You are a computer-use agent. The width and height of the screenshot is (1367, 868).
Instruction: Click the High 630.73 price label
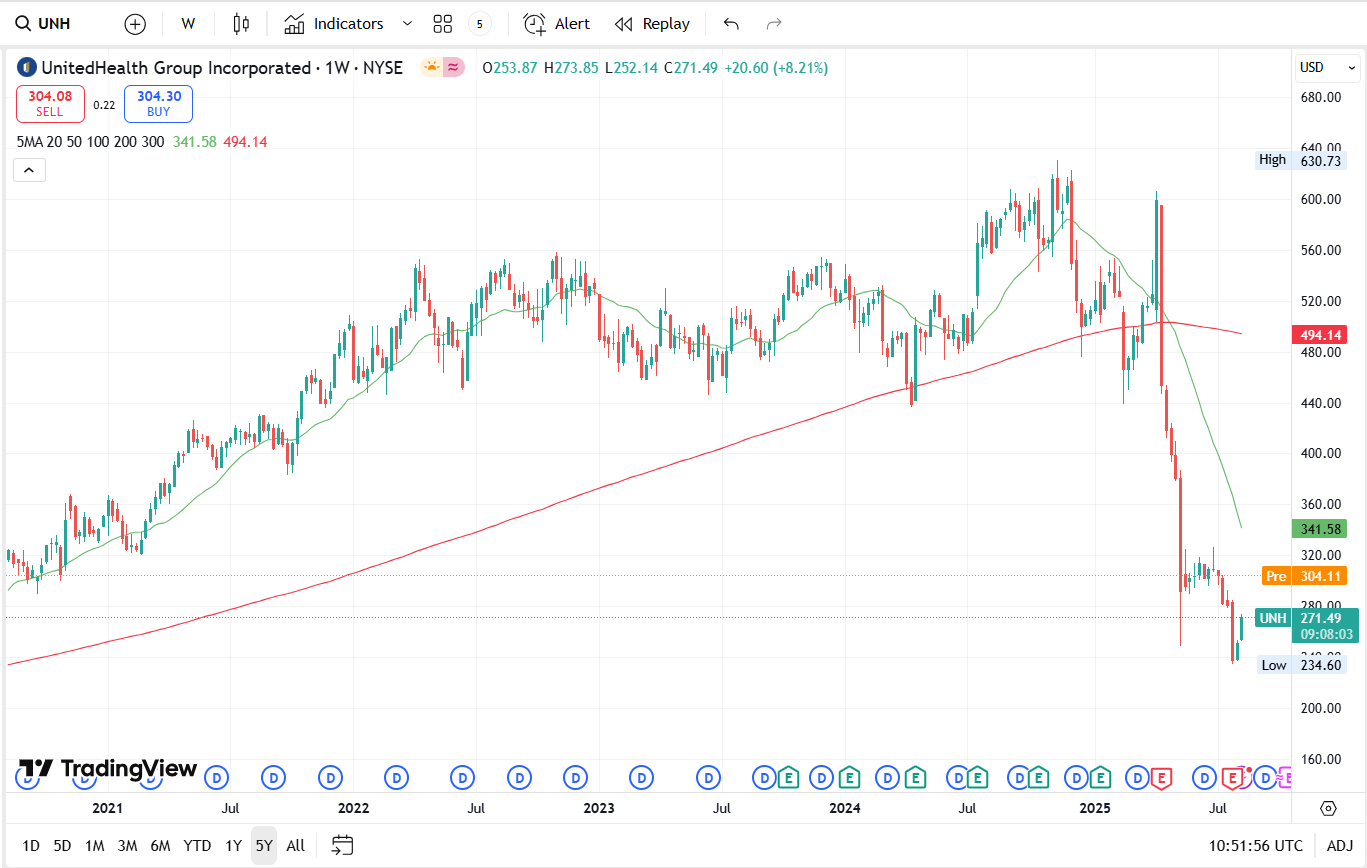point(1301,160)
